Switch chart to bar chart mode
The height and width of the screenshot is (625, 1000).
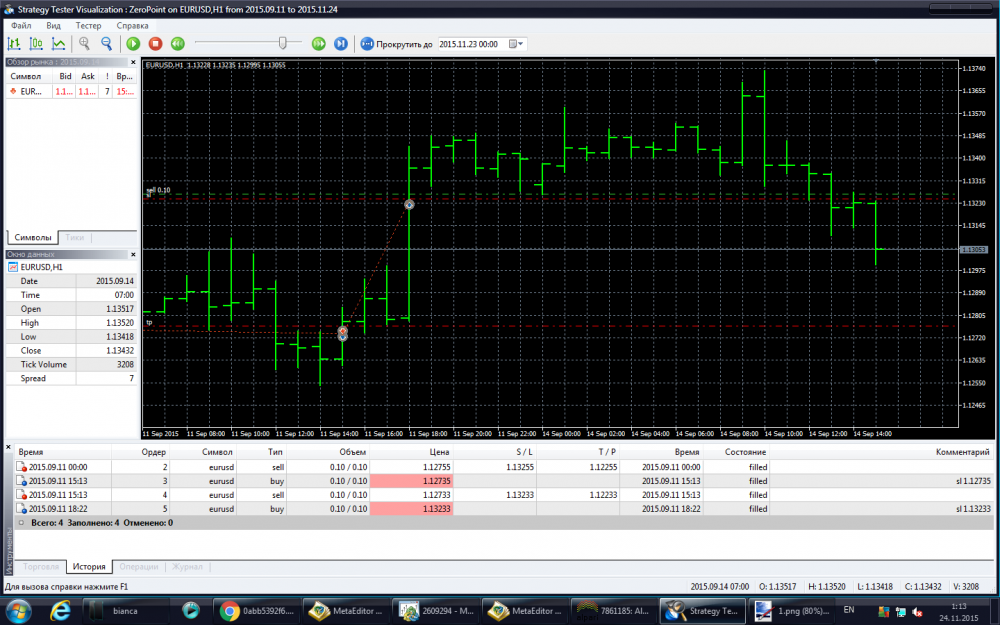click(x=14, y=44)
